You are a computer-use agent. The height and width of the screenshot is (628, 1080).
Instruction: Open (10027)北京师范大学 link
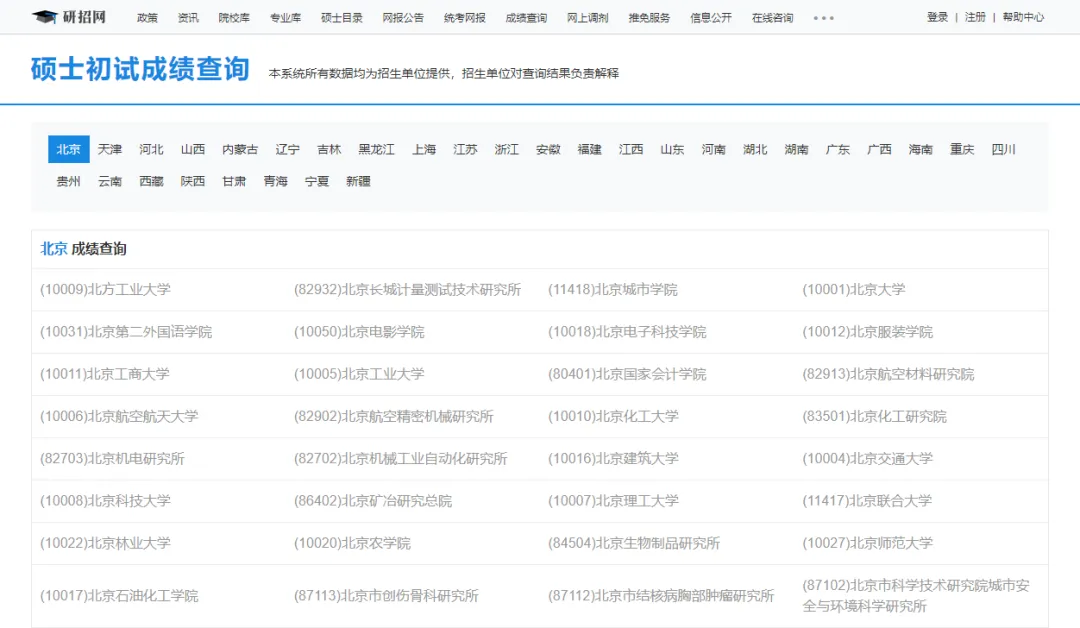click(x=868, y=543)
